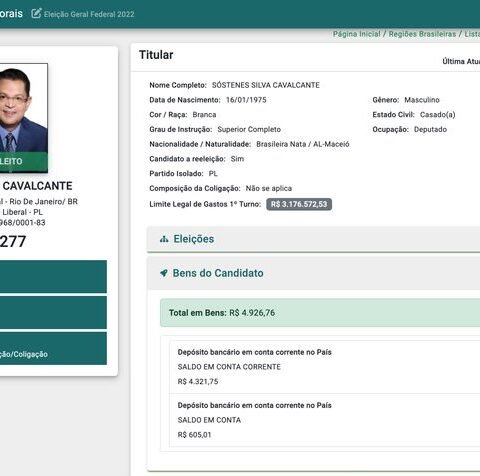Click the first teal button under candidate number
Image resolution: width=480 pixels, height=476 pixels.
(x=53, y=277)
